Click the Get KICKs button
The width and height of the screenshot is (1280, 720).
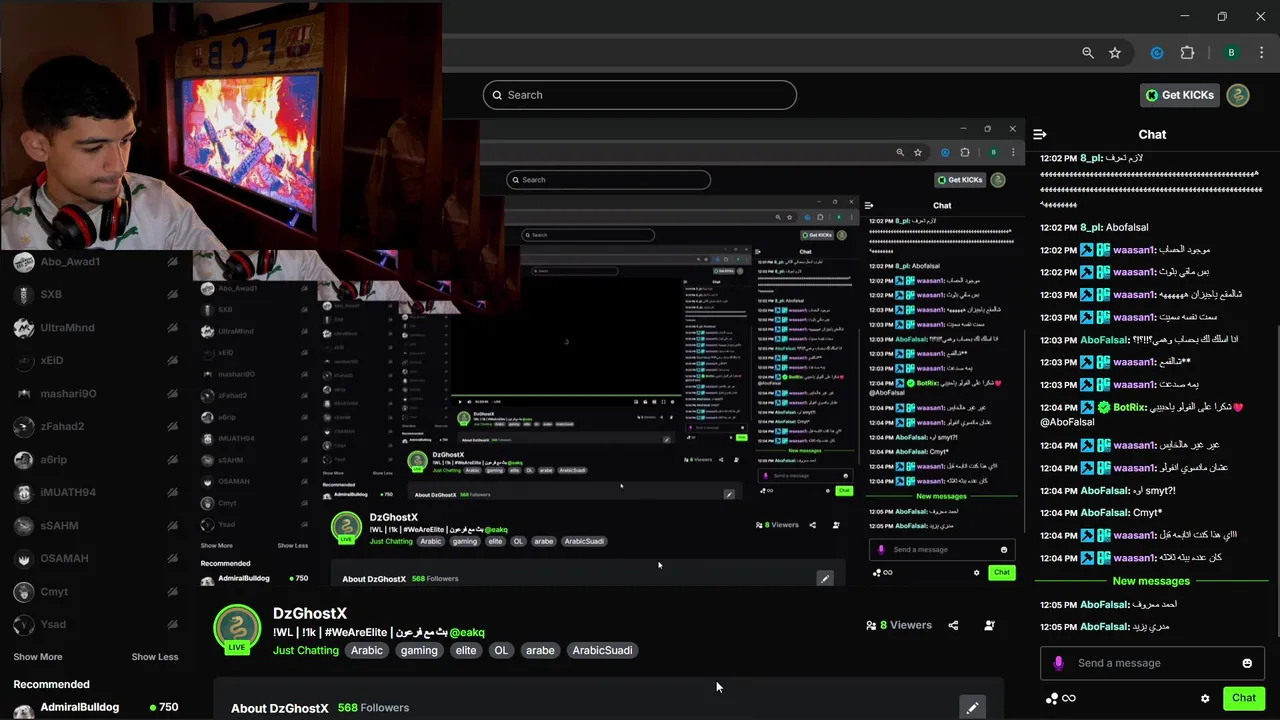(x=1180, y=95)
